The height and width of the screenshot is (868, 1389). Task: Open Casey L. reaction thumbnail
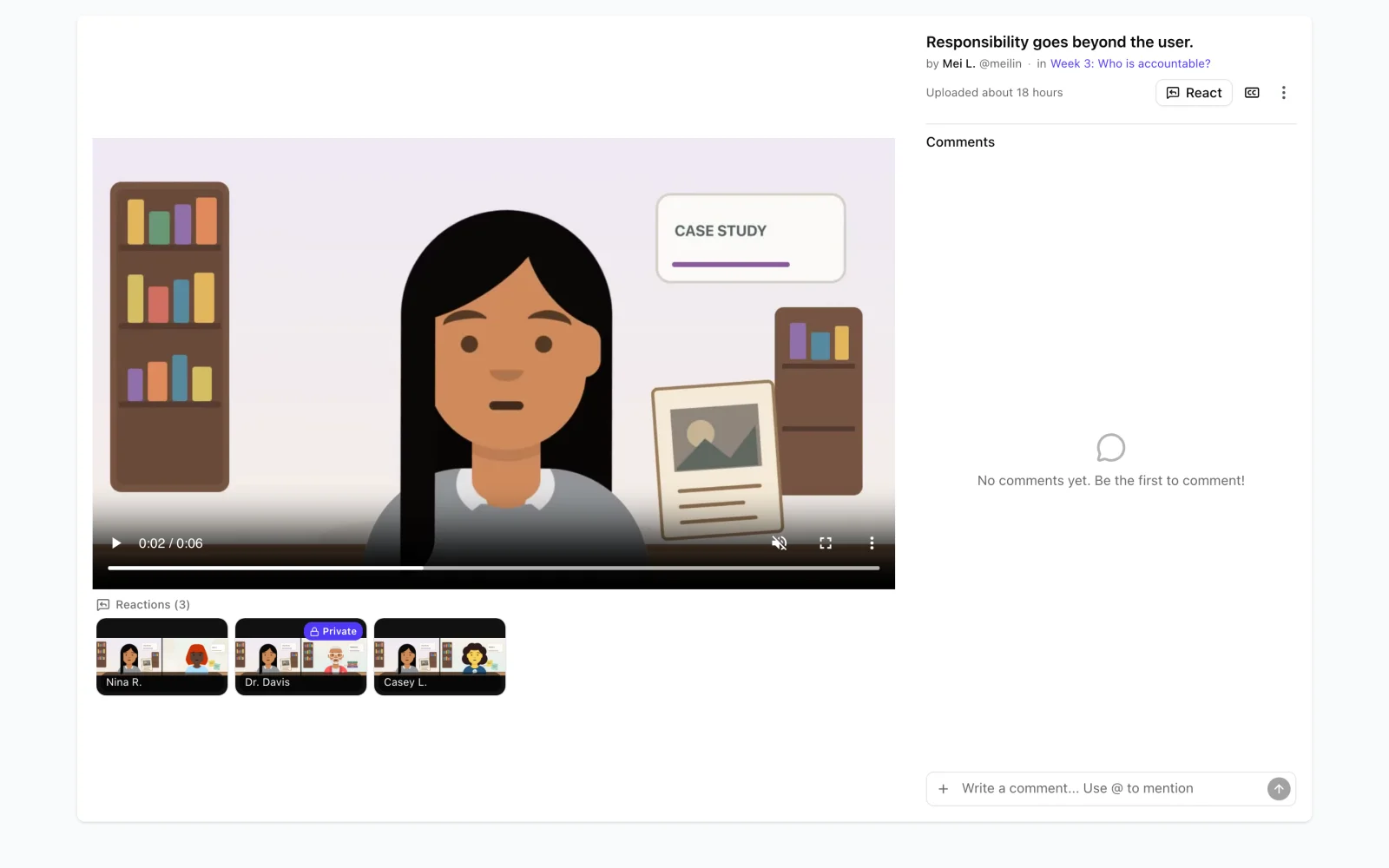440,656
